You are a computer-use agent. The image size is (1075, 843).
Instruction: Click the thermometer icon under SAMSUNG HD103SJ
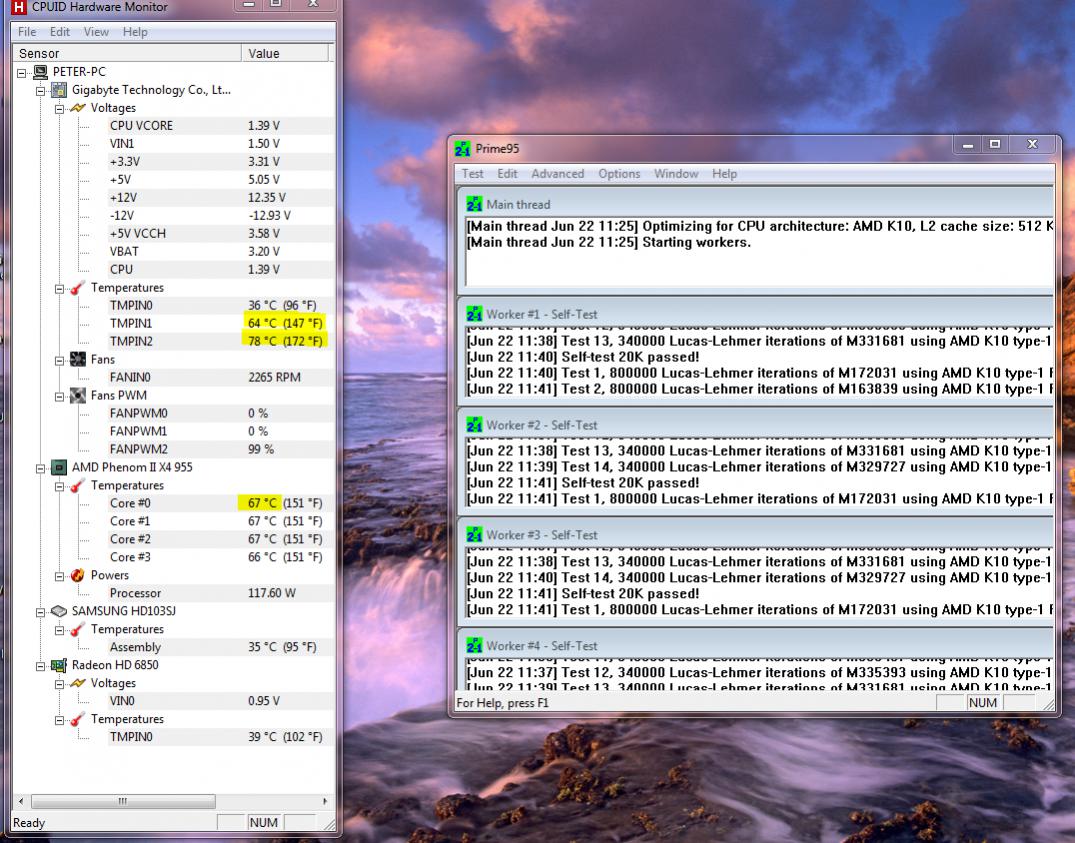(78, 629)
